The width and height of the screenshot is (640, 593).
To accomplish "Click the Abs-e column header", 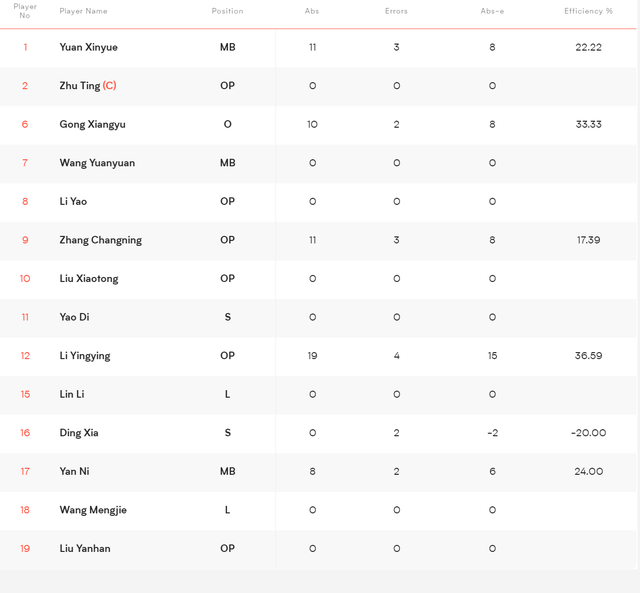I will [x=492, y=11].
